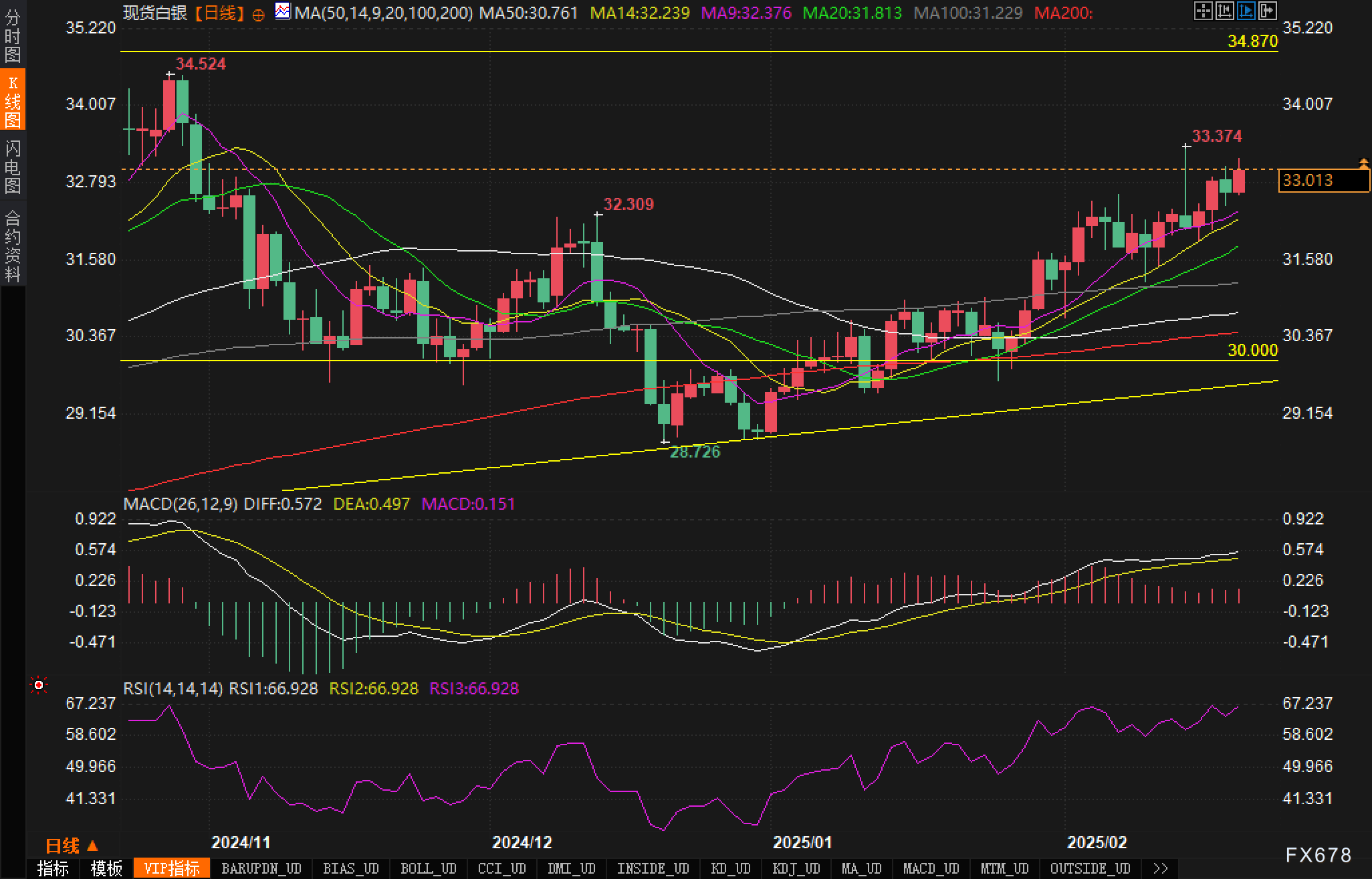Click the crosshair cursor icon at top right

coord(1203,11)
